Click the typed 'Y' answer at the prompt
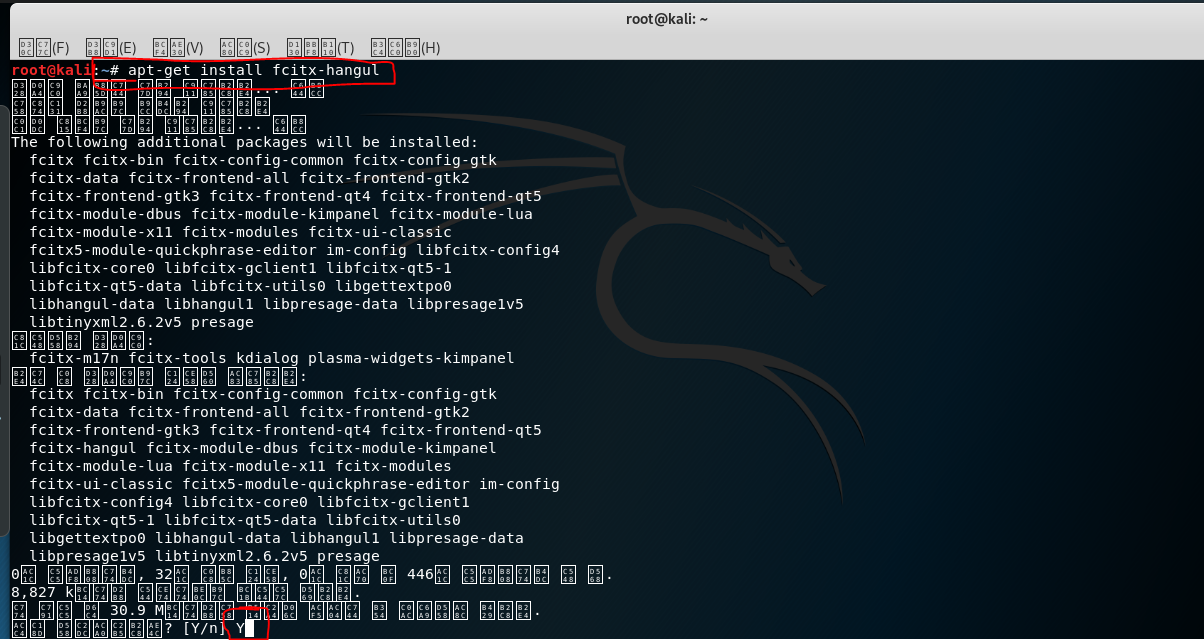 pyautogui.click(x=240, y=628)
